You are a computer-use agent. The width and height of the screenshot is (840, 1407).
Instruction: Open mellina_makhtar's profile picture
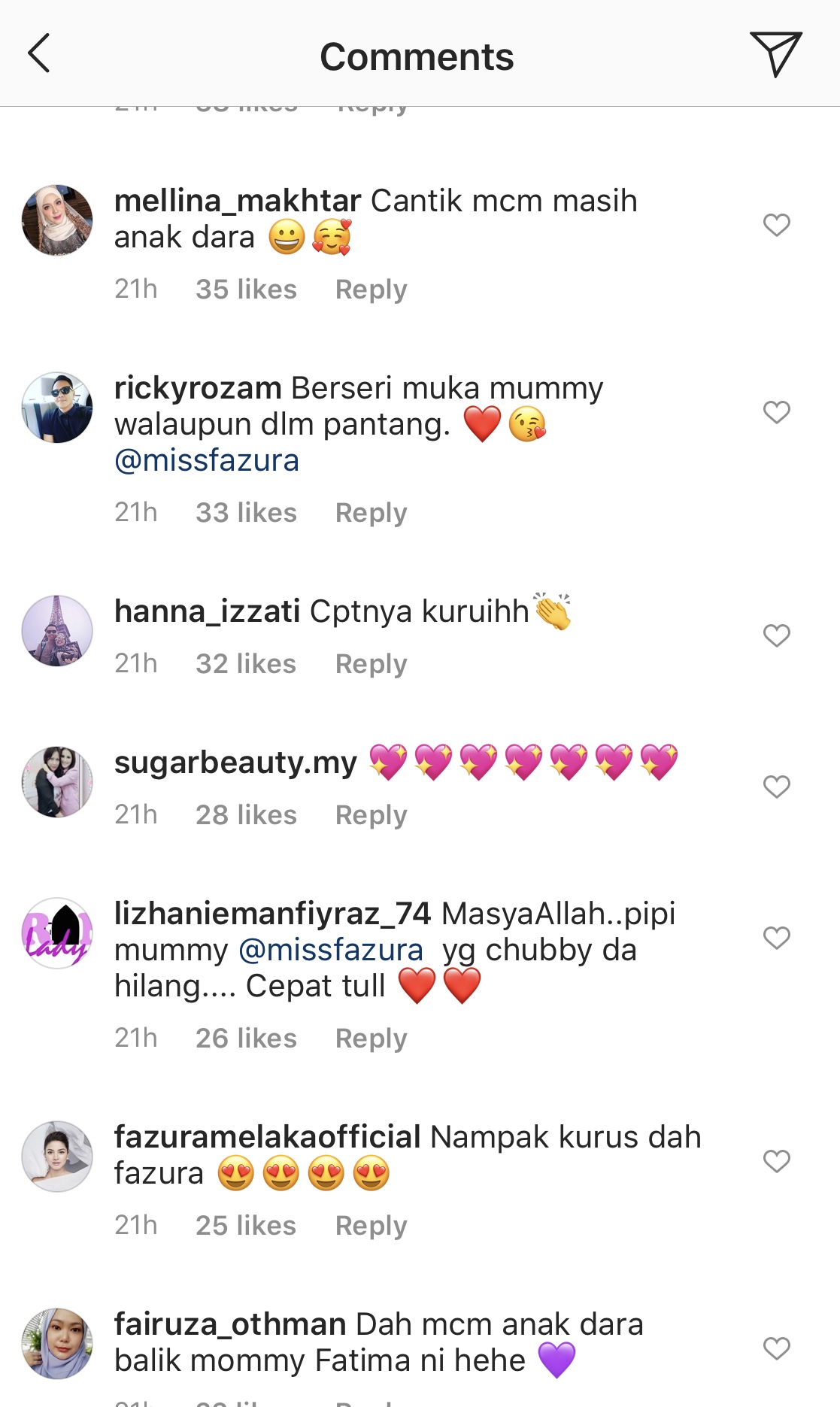(x=57, y=220)
